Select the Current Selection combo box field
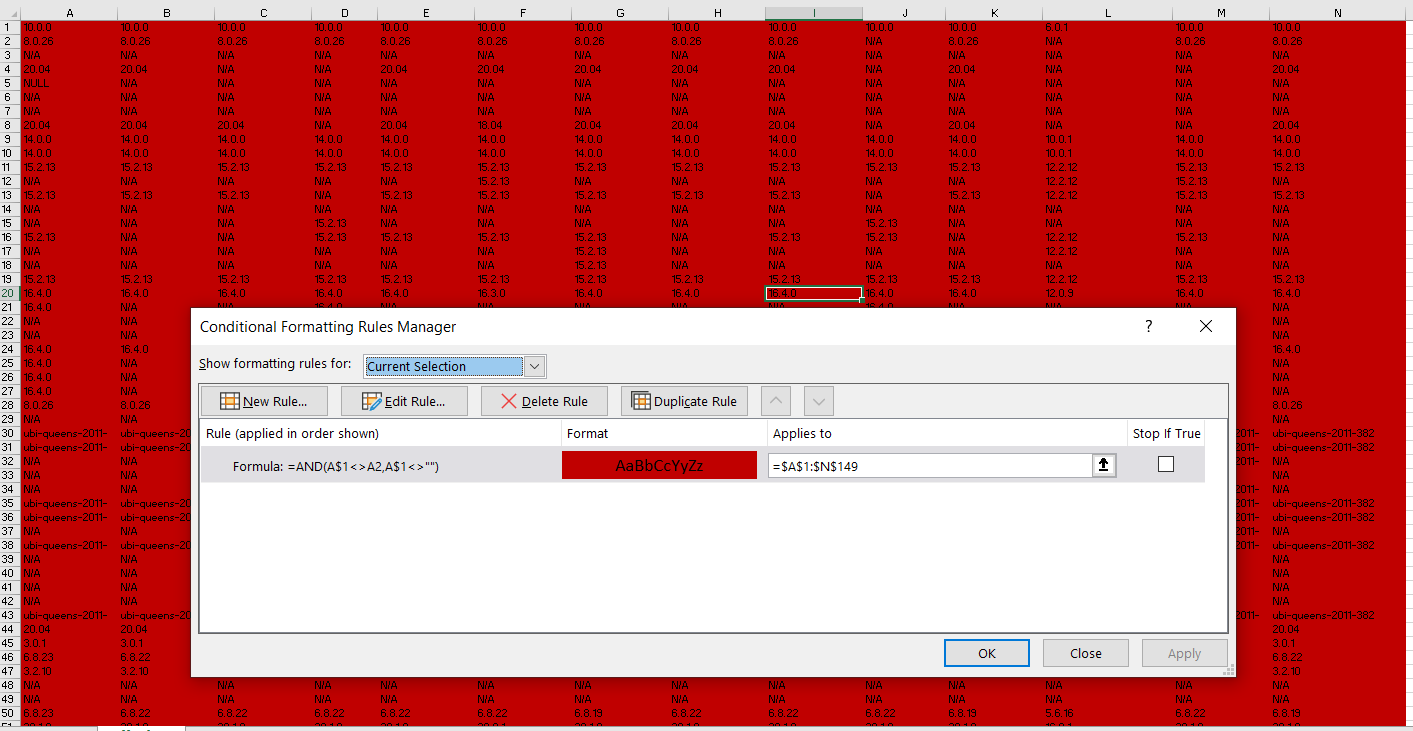The height and width of the screenshot is (731, 1413). (x=443, y=366)
